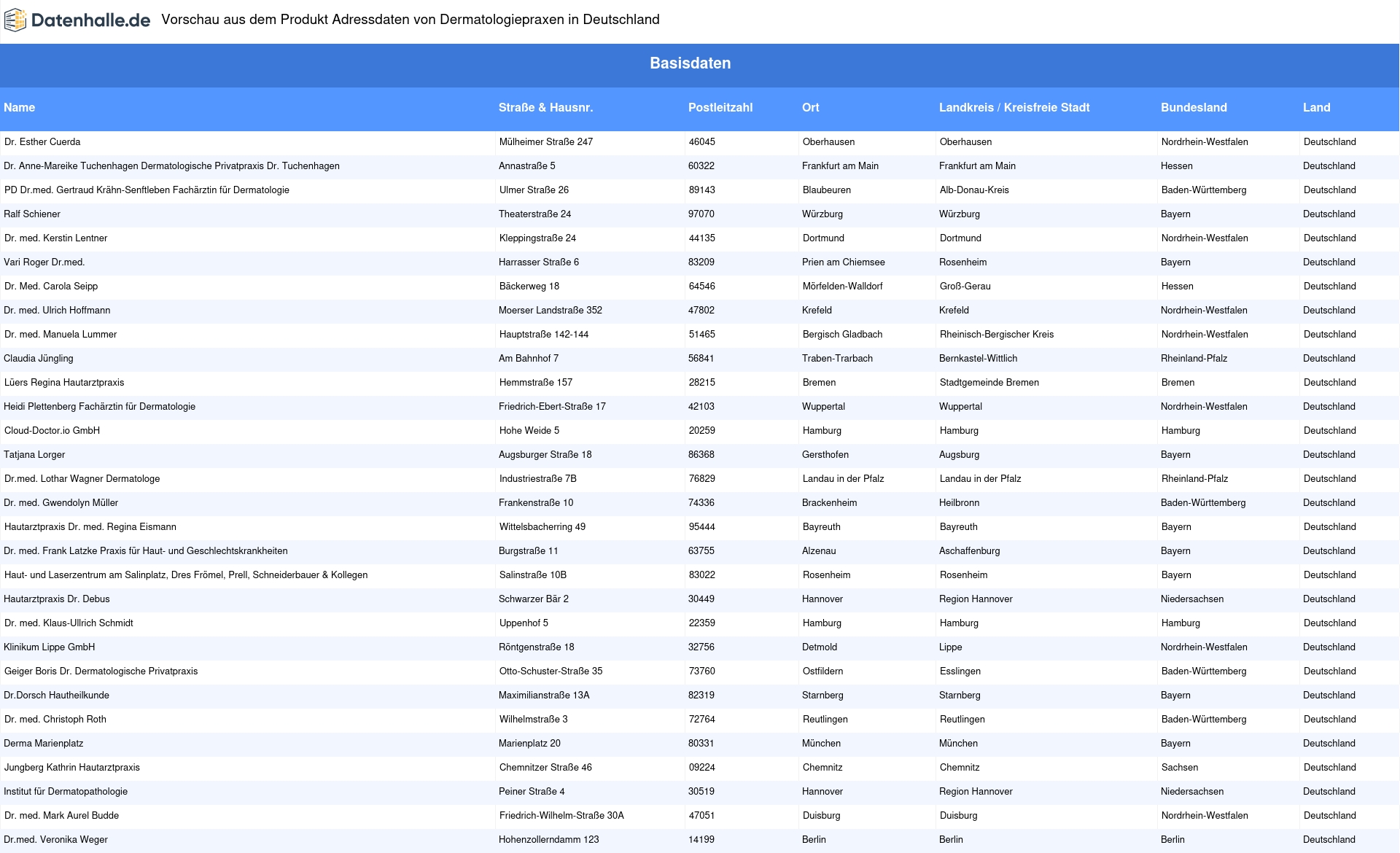The width and height of the screenshot is (1400, 853).
Task: Select the Bergisch Gladbach cell
Action: point(843,335)
